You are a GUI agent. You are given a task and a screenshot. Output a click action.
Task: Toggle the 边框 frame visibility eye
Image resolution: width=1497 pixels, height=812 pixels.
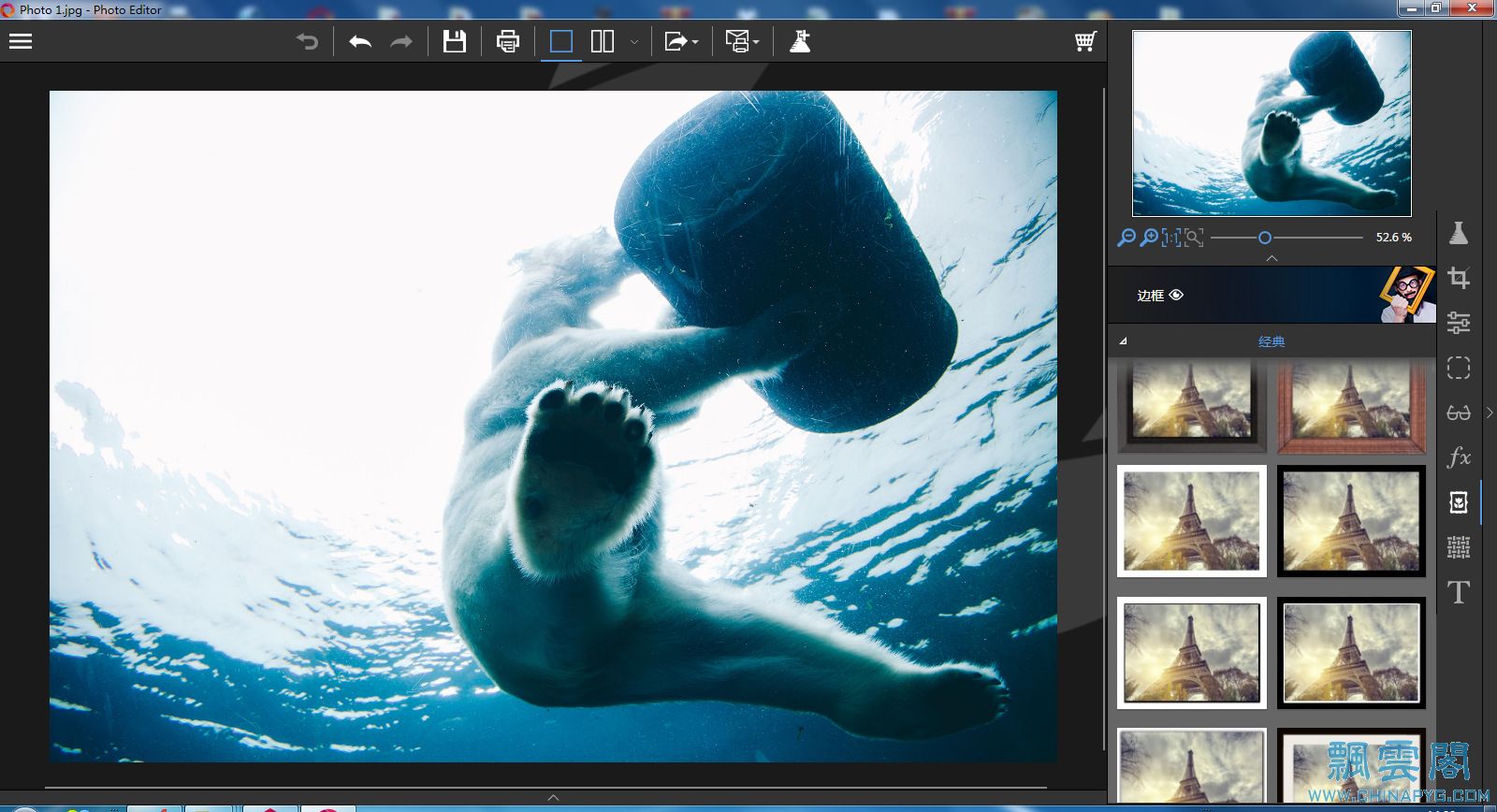pos(1177,295)
